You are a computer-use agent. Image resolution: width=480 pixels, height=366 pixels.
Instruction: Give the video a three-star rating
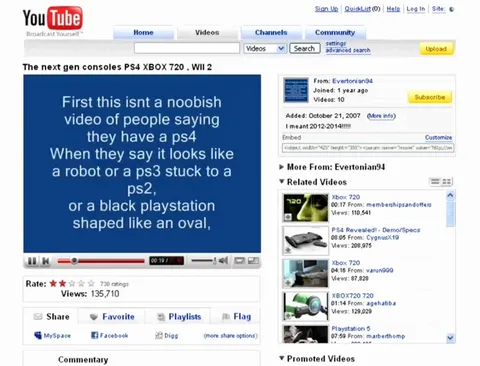tap(72, 284)
